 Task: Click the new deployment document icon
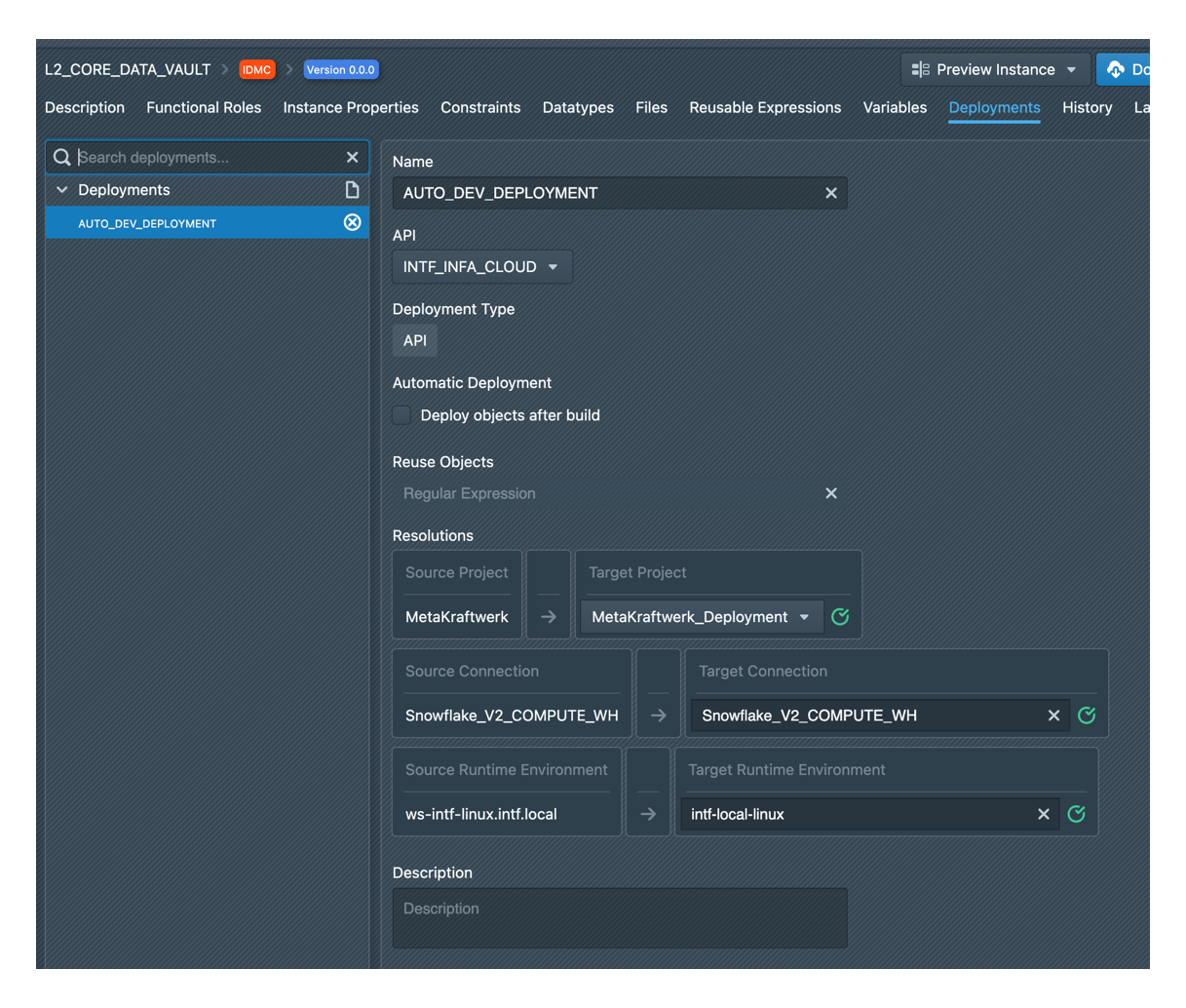(x=352, y=190)
